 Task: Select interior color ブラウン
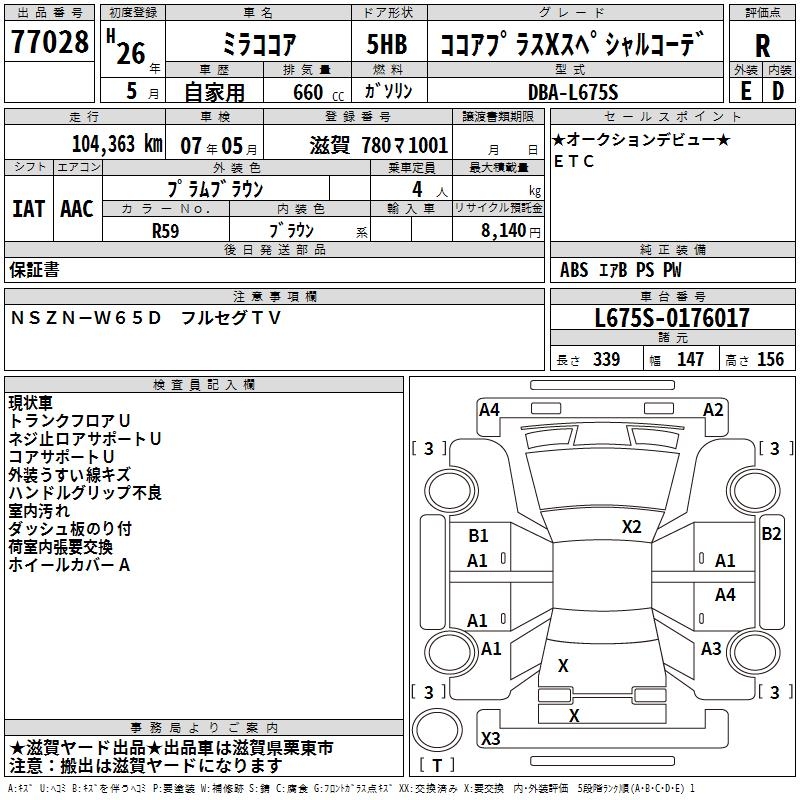click(291, 231)
